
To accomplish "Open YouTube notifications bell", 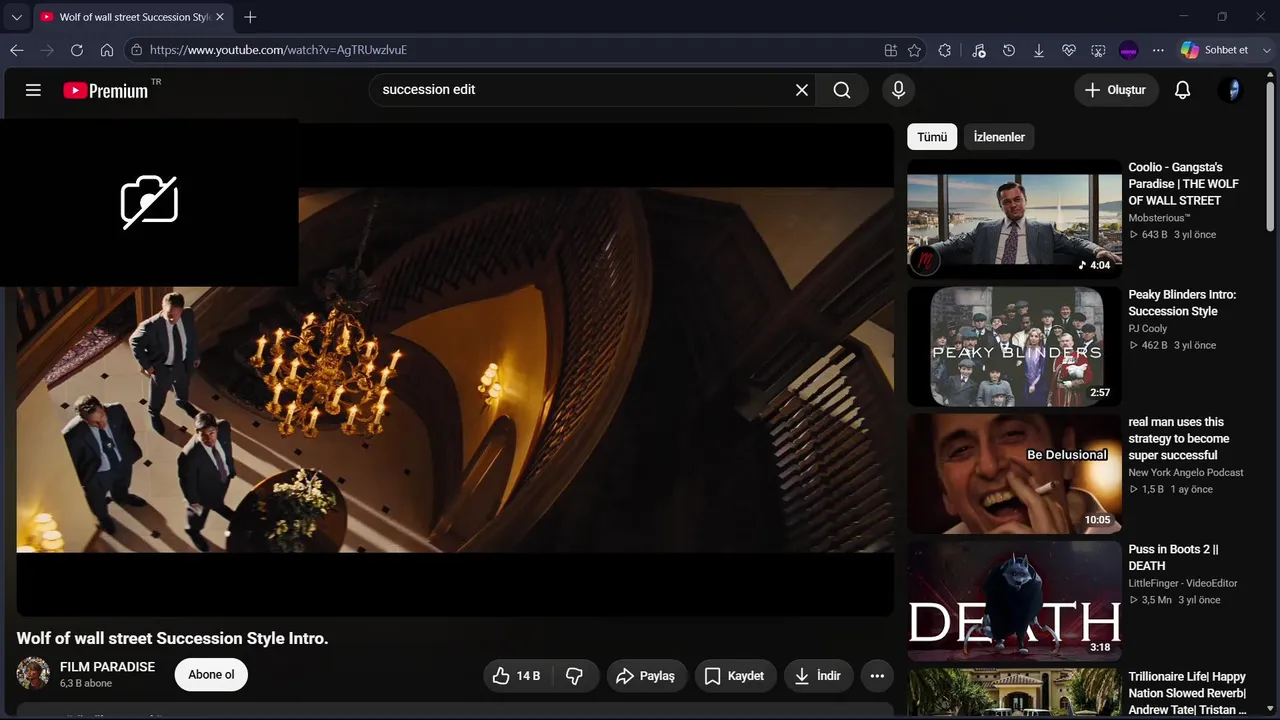I will pyautogui.click(x=1182, y=90).
